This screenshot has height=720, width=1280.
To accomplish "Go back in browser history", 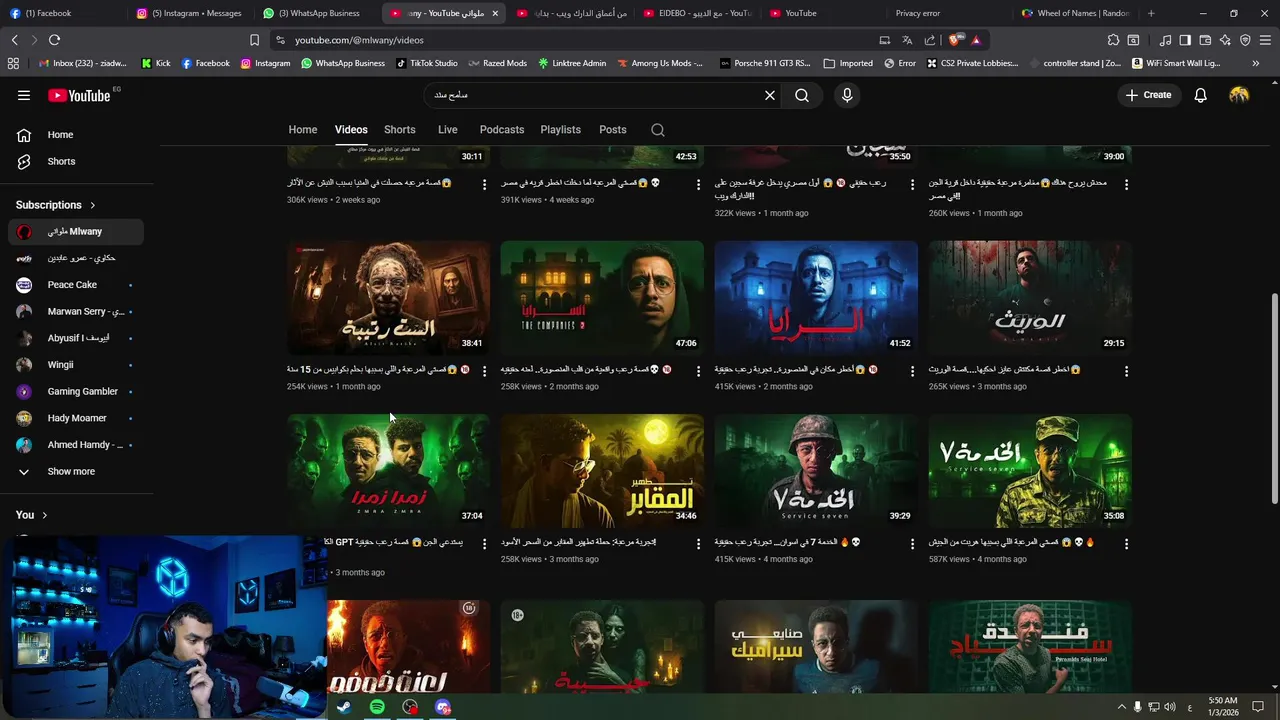I will pyautogui.click(x=14, y=40).
